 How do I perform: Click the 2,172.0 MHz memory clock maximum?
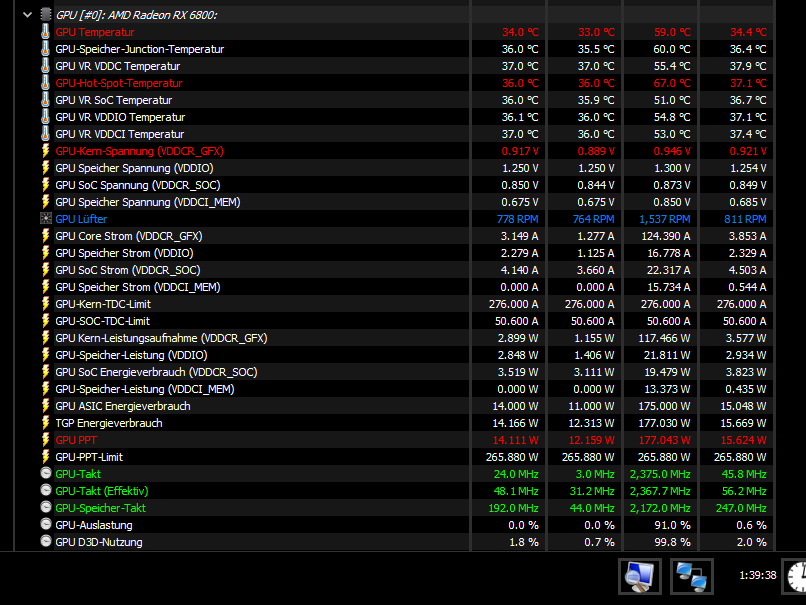pyautogui.click(x=660, y=508)
